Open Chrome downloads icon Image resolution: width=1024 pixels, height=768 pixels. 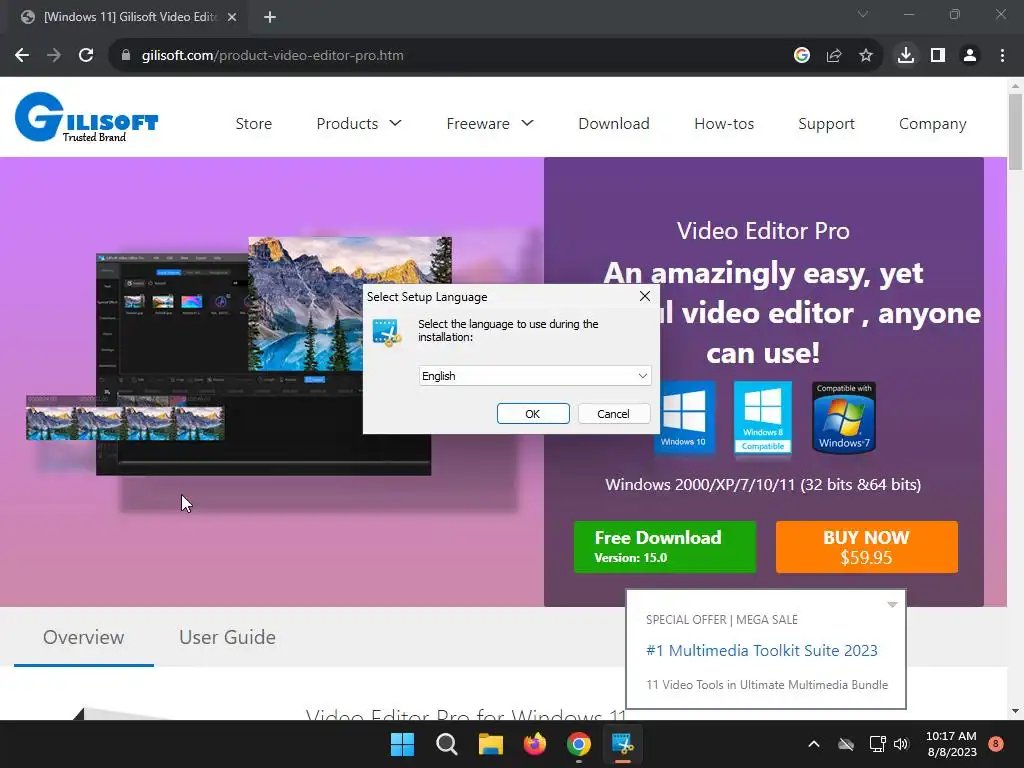pyautogui.click(x=906, y=56)
